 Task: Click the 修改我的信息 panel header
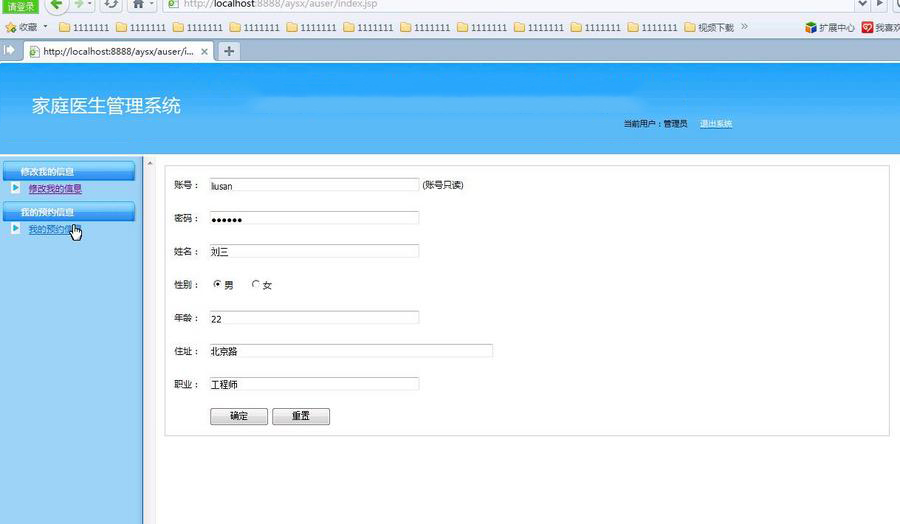(68, 171)
